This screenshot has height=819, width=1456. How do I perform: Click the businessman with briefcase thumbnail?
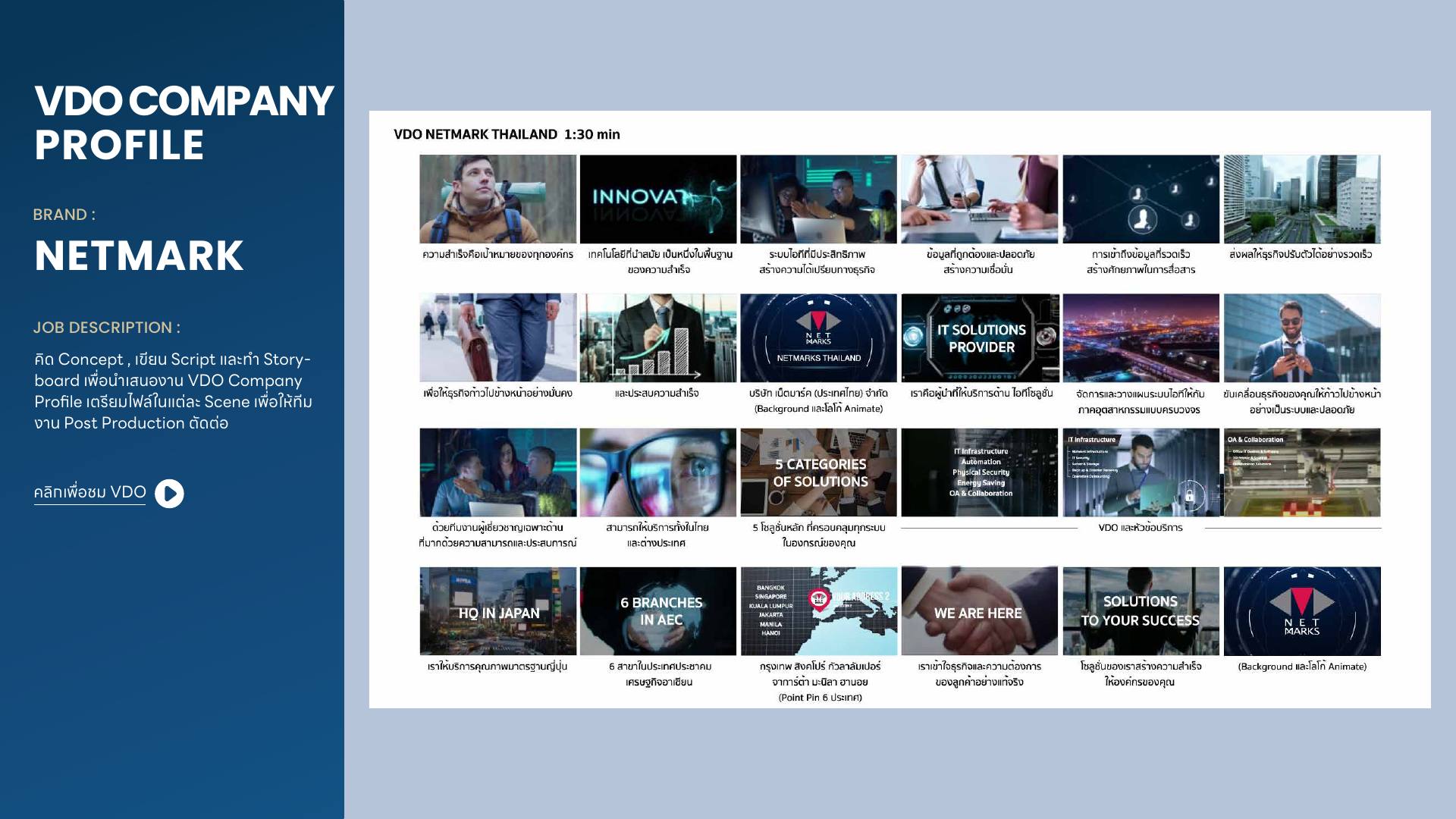click(x=497, y=337)
